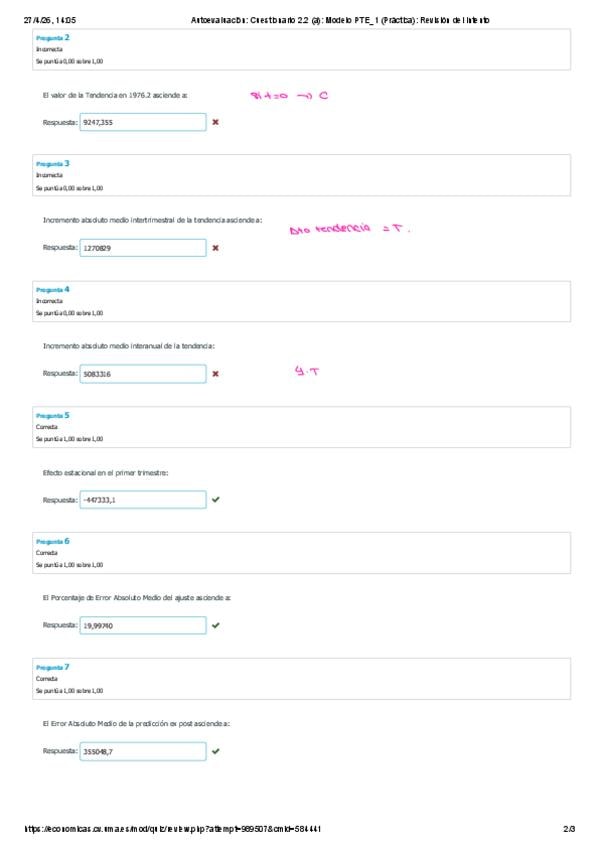Select the Pregunta 5 heading
This screenshot has width=599, height=848.
pos(52,415)
